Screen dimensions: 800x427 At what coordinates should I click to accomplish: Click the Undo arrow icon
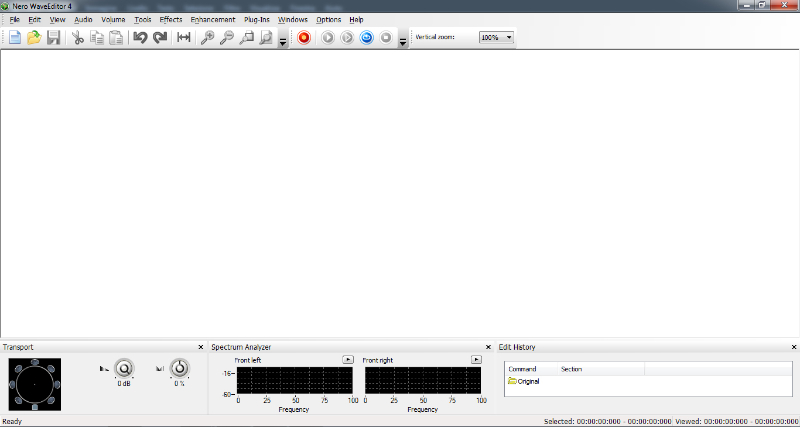pyautogui.click(x=140, y=38)
